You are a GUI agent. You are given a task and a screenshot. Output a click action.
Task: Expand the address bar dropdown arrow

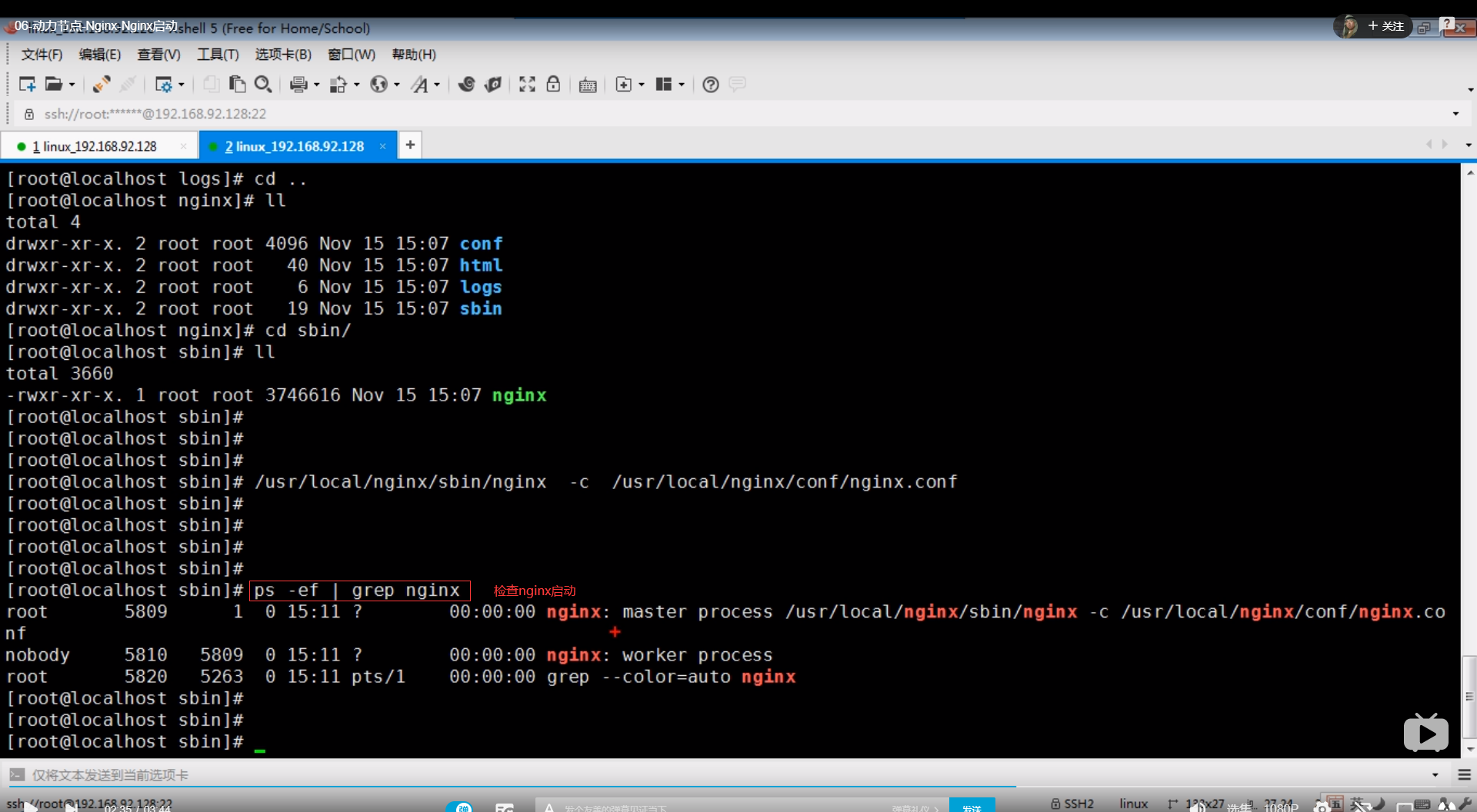pyautogui.click(x=1455, y=114)
